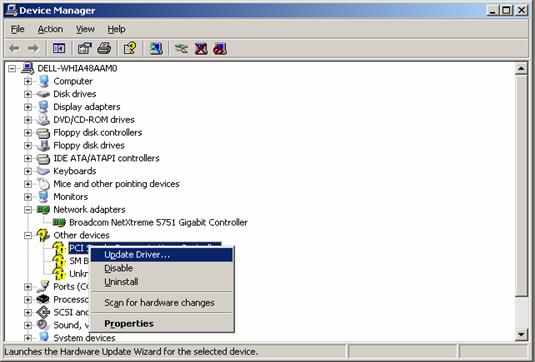Click the Processors chip icon

pos(43,299)
